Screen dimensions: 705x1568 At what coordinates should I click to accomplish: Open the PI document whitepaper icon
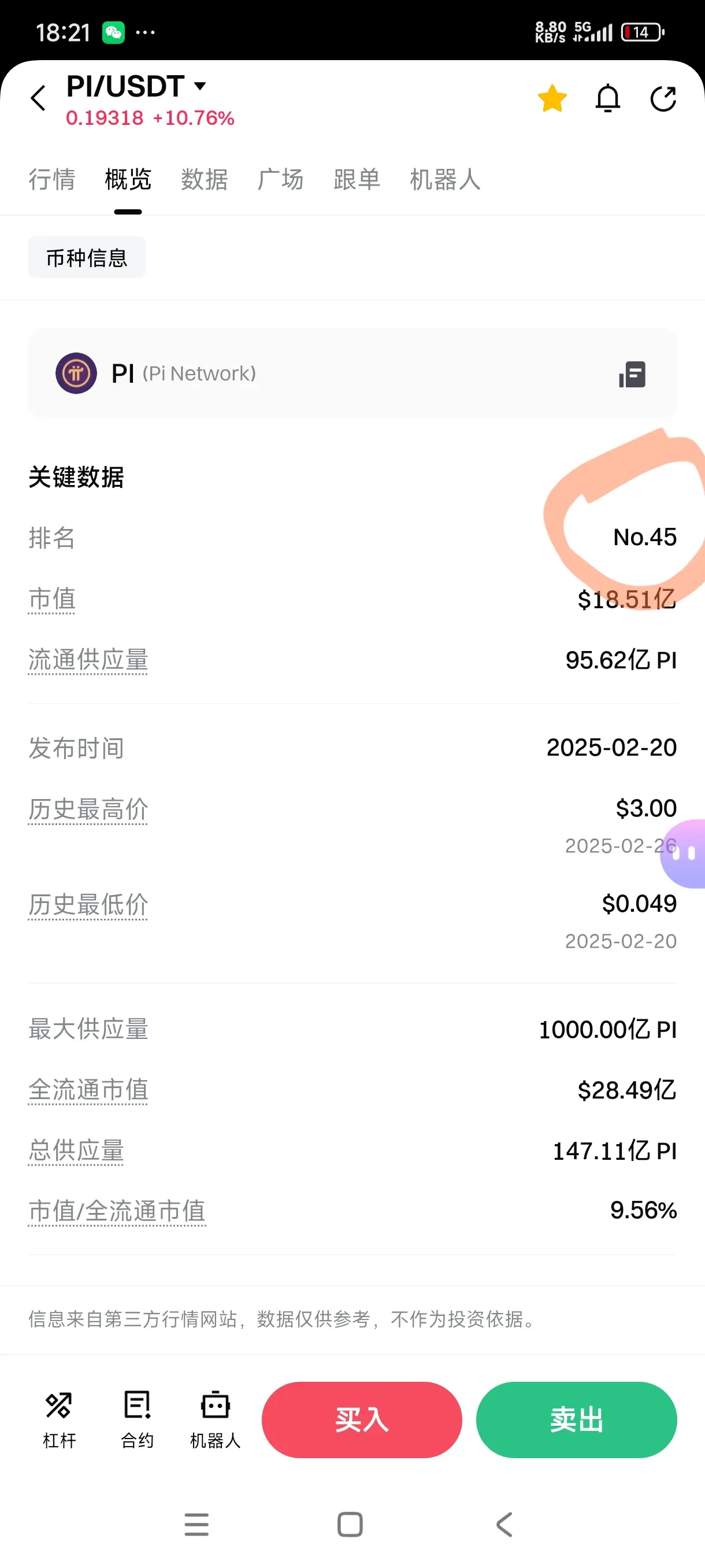tap(633, 373)
